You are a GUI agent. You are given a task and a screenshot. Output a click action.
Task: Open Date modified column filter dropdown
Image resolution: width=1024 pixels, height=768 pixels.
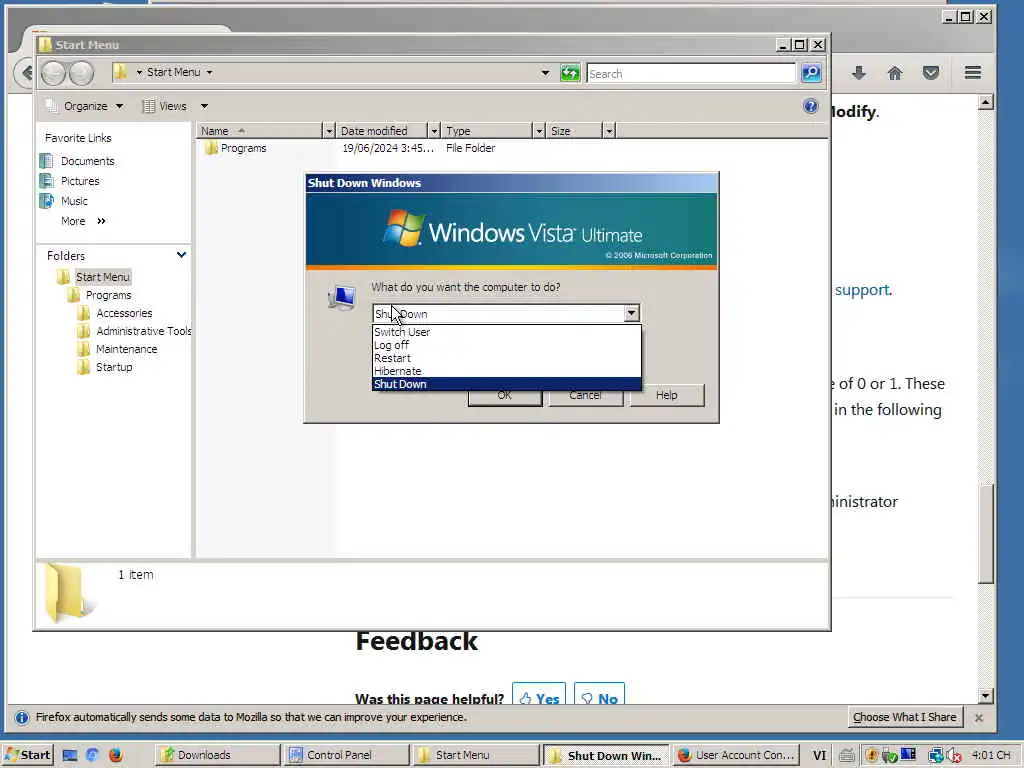pos(434,131)
